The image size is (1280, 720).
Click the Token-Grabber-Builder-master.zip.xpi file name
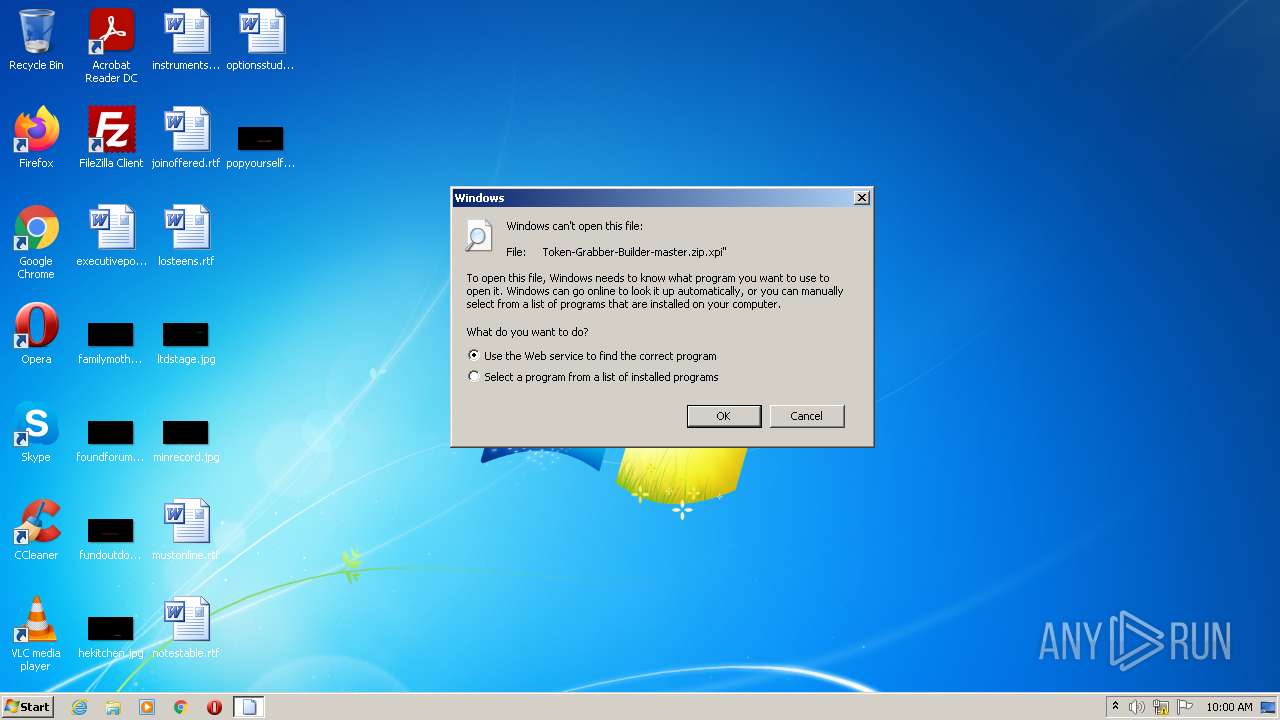[634, 252]
